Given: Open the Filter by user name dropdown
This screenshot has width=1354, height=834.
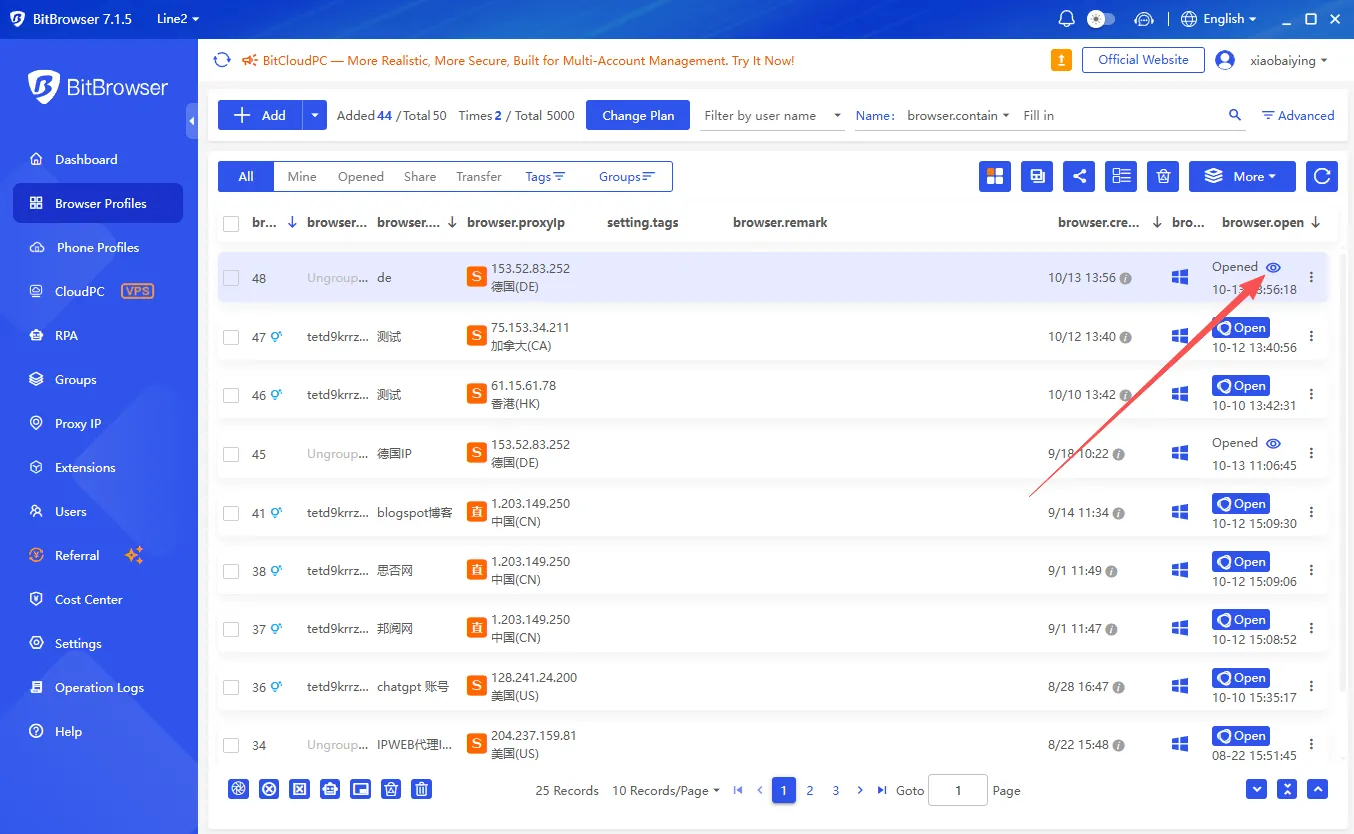Looking at the screenshot, I should click(x=773, y=115).
